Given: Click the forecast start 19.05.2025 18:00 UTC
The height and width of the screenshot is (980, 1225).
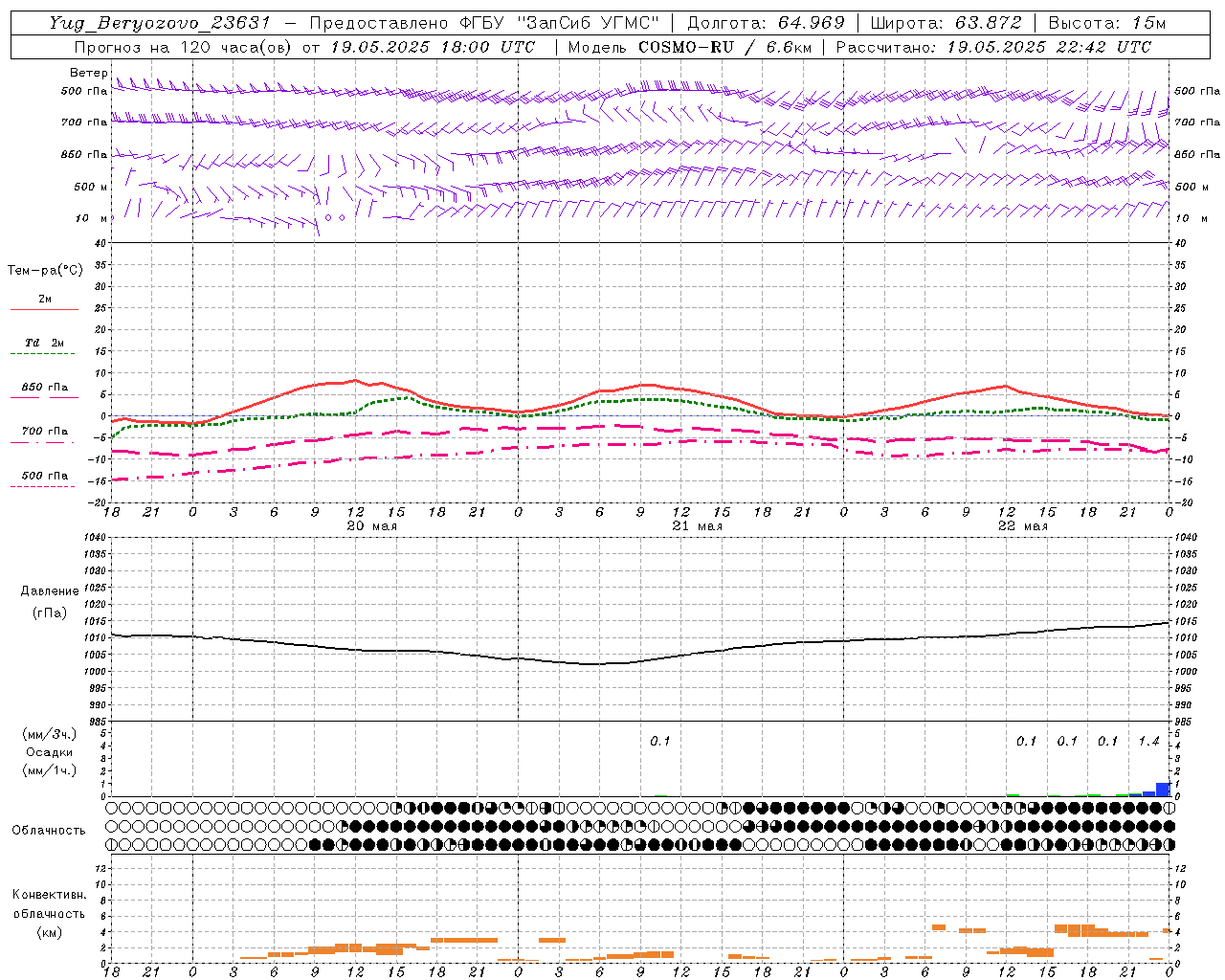Looking at the screenshot, I should [432, 47].
